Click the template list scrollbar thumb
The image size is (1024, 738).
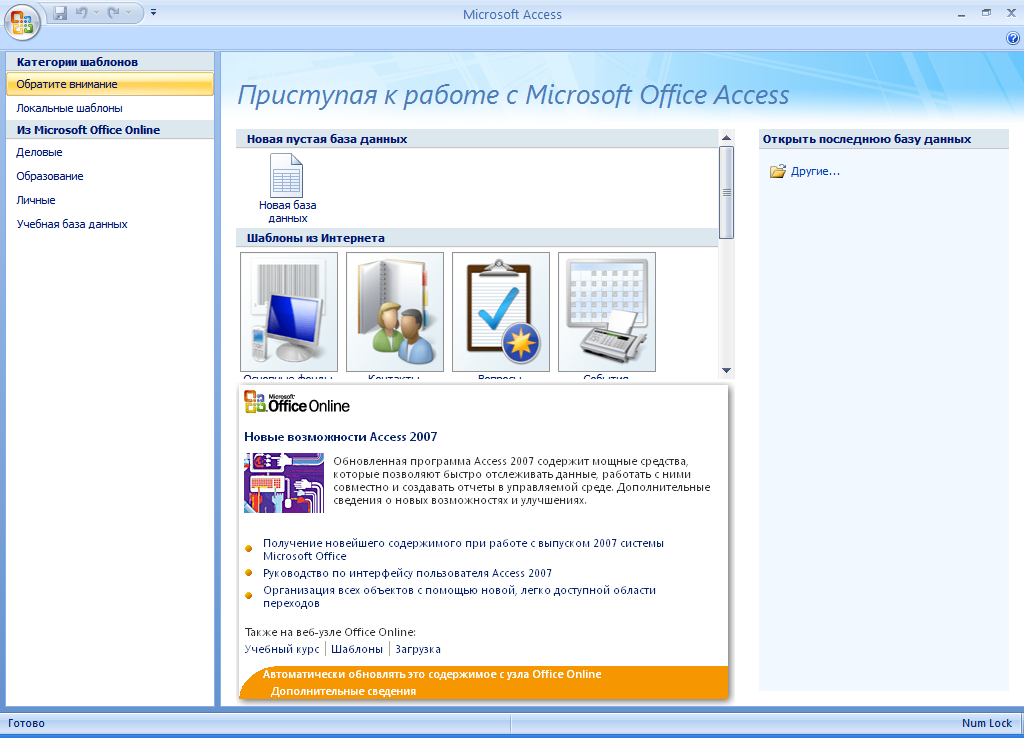click(x=726, y=193)
